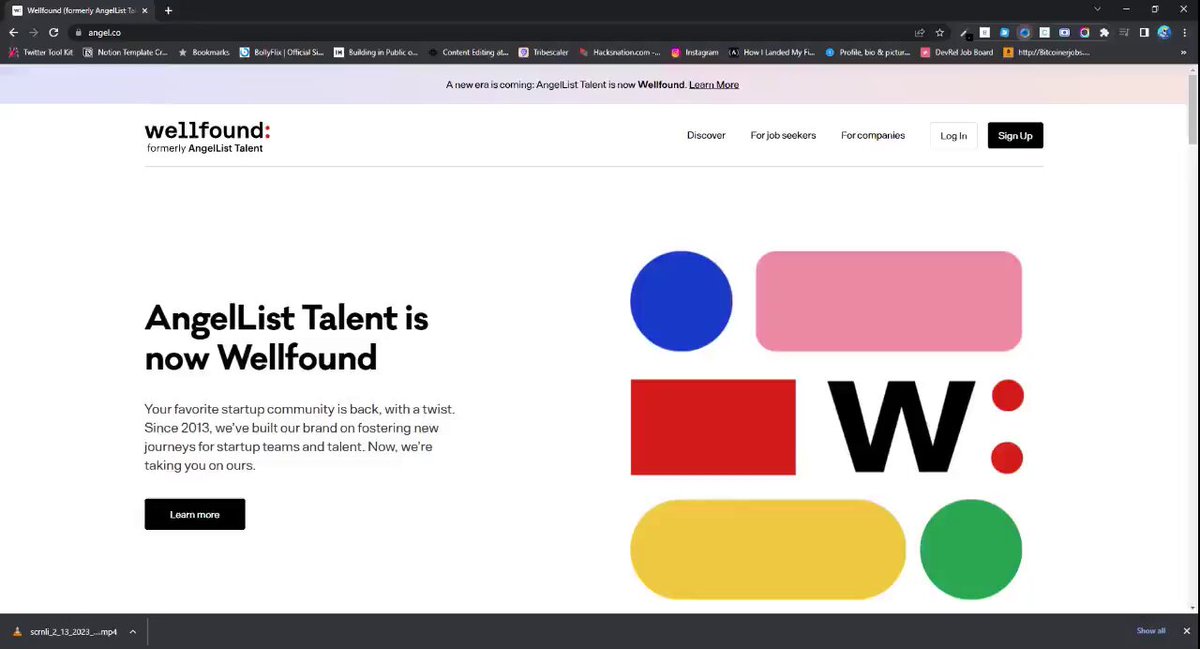Screen dimensions: 1200x649
Task: Close the downloads bar
Action: pyautogui.click(x=1186, y=631)
